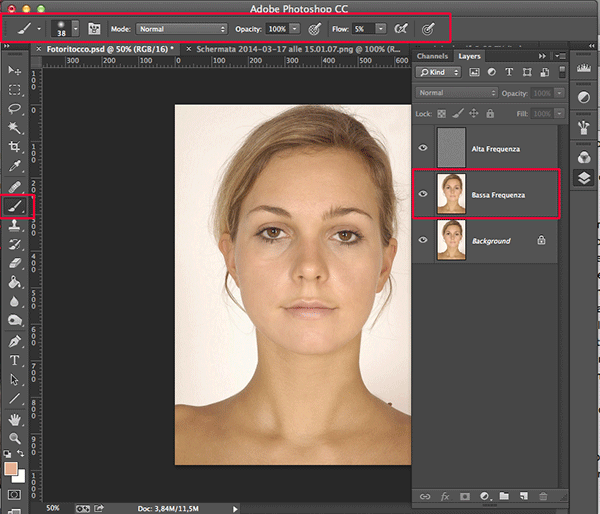Viewport: 600px width, 514px height.
Task: Click the delete layer trash button
Action: pyautogui.click(x=543, y=496)
